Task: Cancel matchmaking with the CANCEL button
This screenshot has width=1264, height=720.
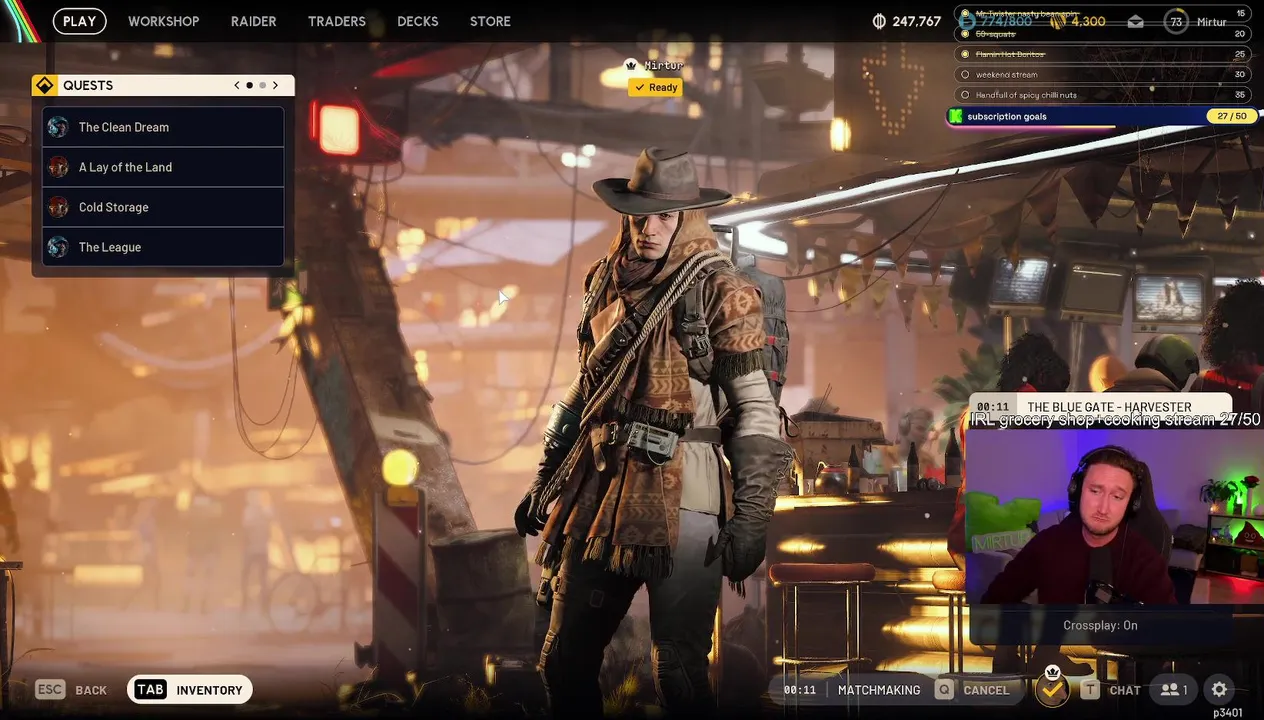Action: pyautogui.click(x=986, y=690)
